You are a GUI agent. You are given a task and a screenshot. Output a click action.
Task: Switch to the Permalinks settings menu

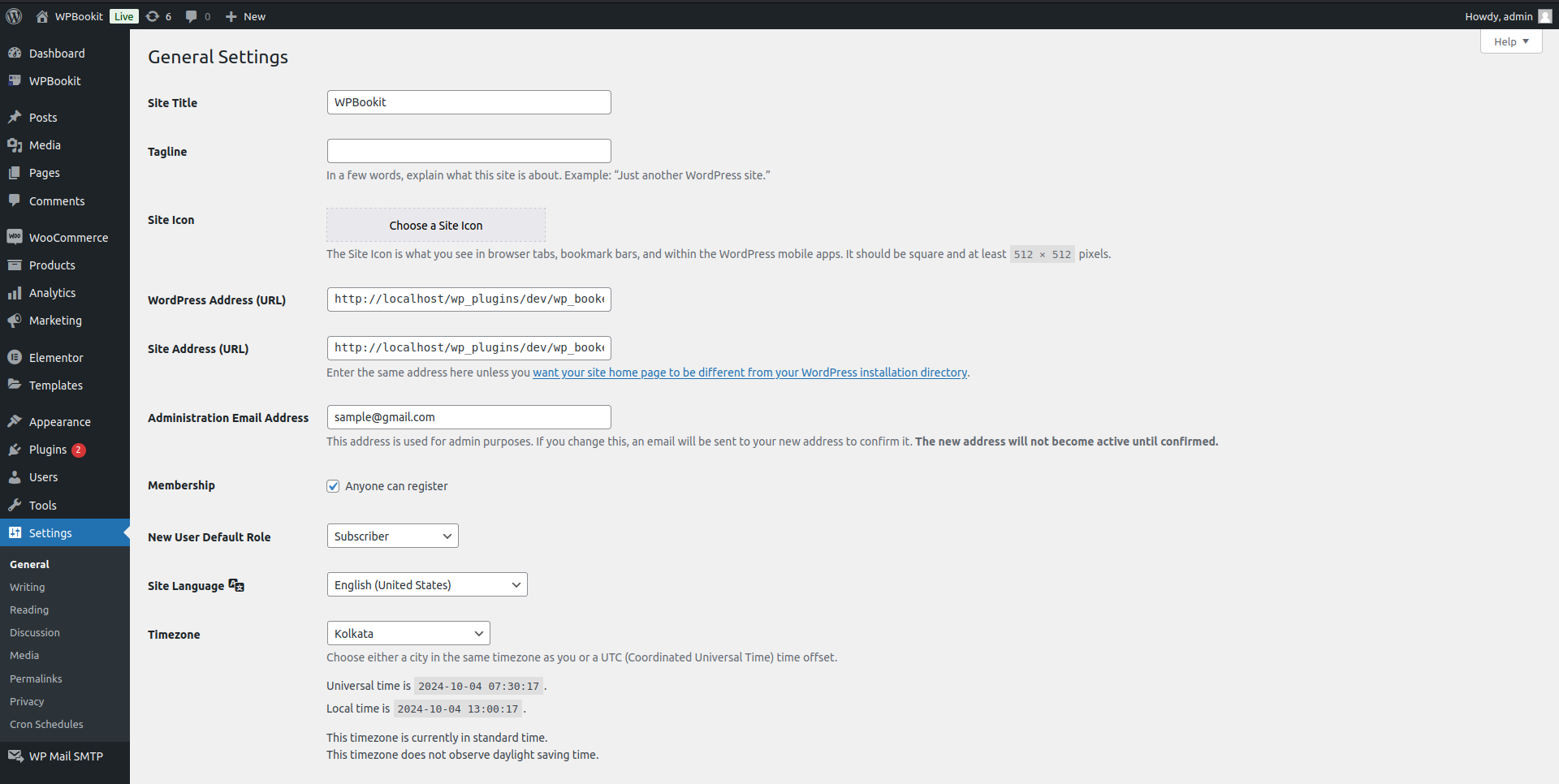(36, 678)
